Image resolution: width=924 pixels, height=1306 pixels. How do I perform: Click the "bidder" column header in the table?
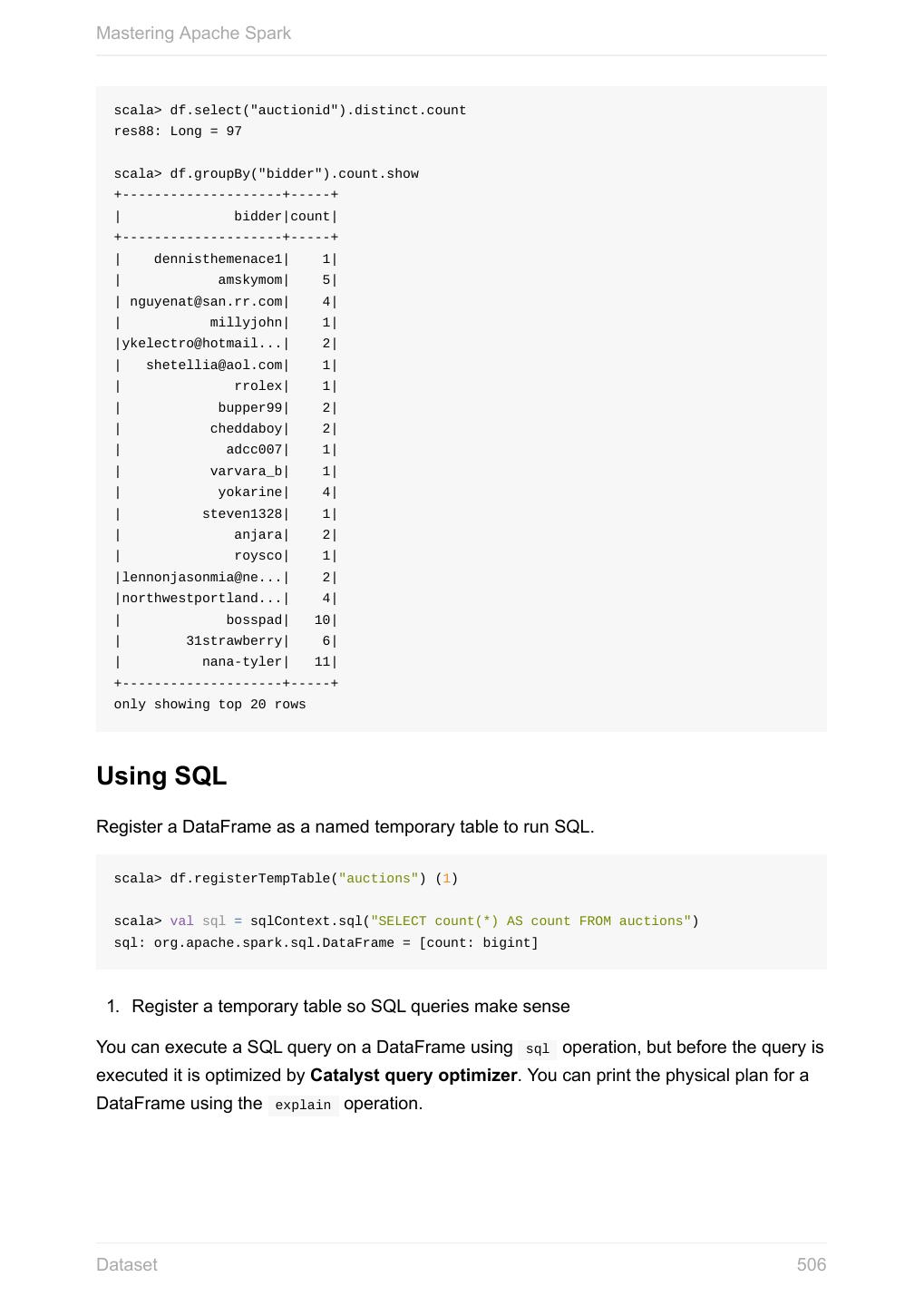pyautogui.click(x=258, y=217)
